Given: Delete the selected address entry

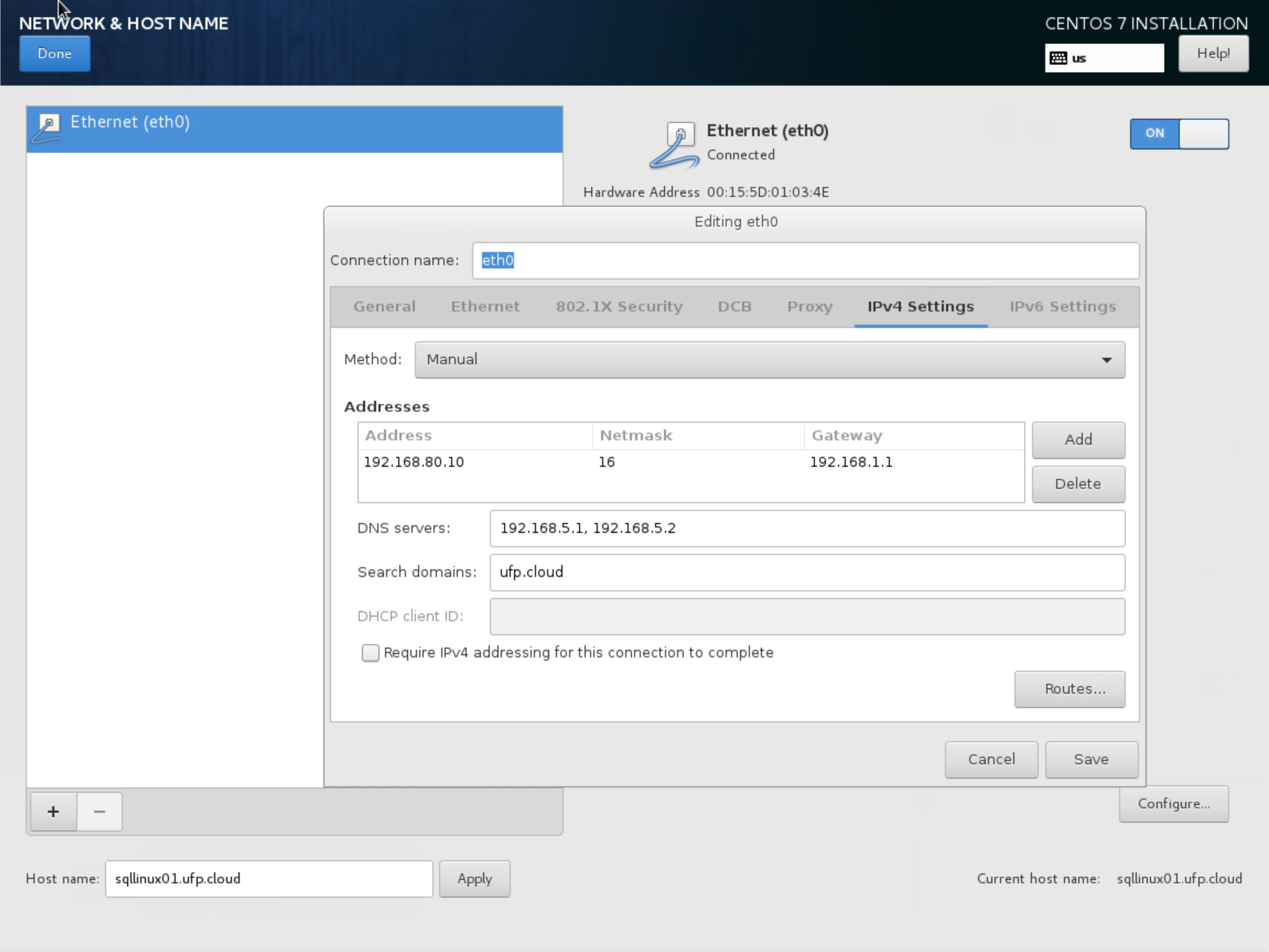Looking at the screenshot, I should tap(1078, 484).
